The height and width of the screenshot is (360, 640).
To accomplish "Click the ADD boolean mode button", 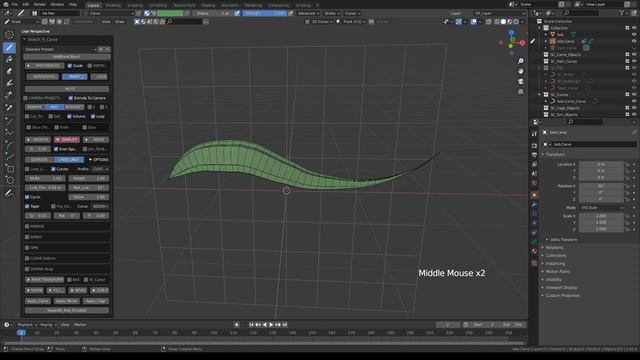I will (x=54, y=107).
